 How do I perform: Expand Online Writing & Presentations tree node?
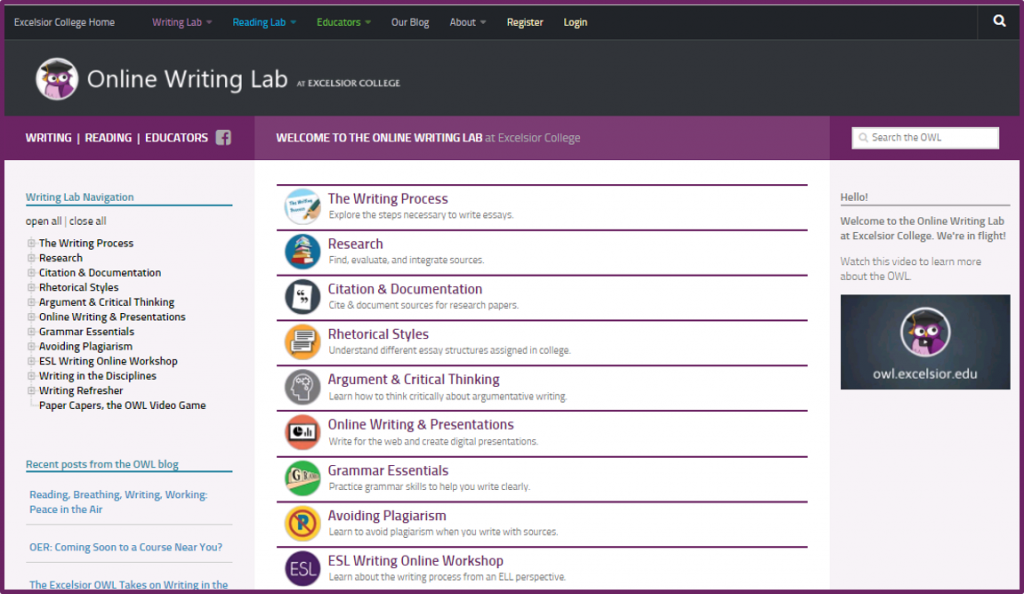[31, 317]
